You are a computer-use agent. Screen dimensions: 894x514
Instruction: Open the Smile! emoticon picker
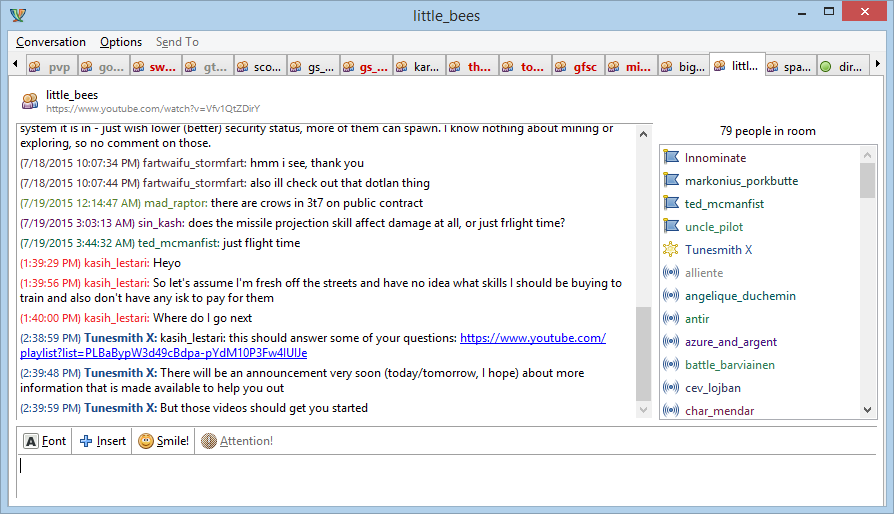pyautogui.click(x=146, y=441)
